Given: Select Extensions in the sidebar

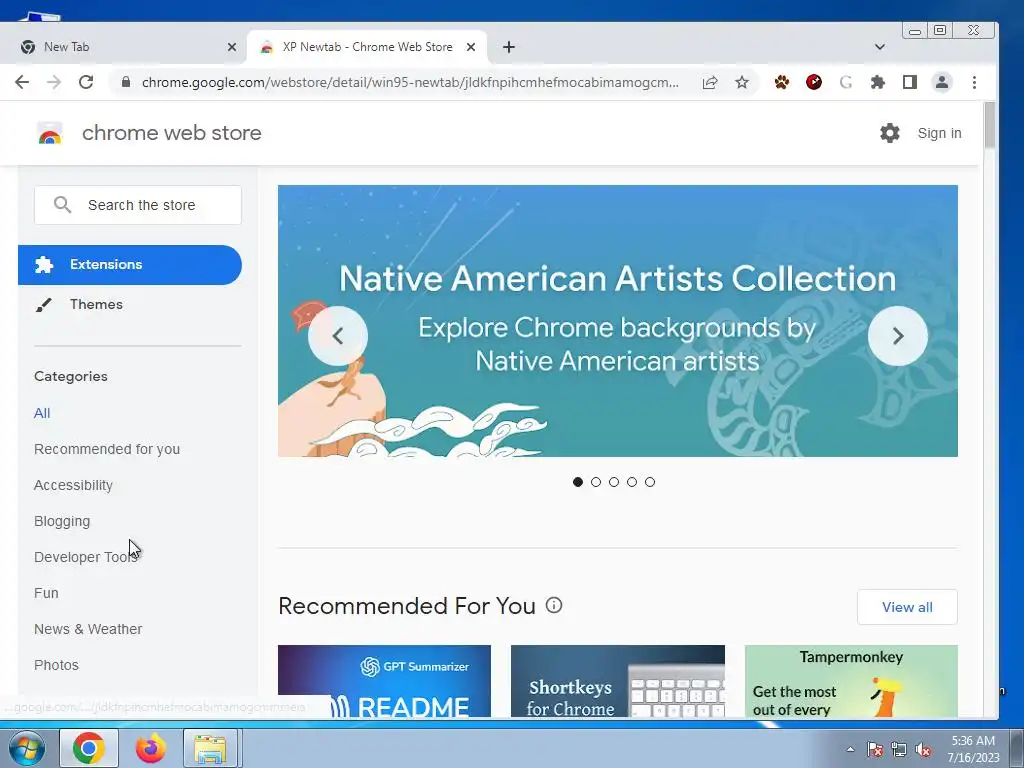Looking at the screenshot, I should [x=129, y=264].
